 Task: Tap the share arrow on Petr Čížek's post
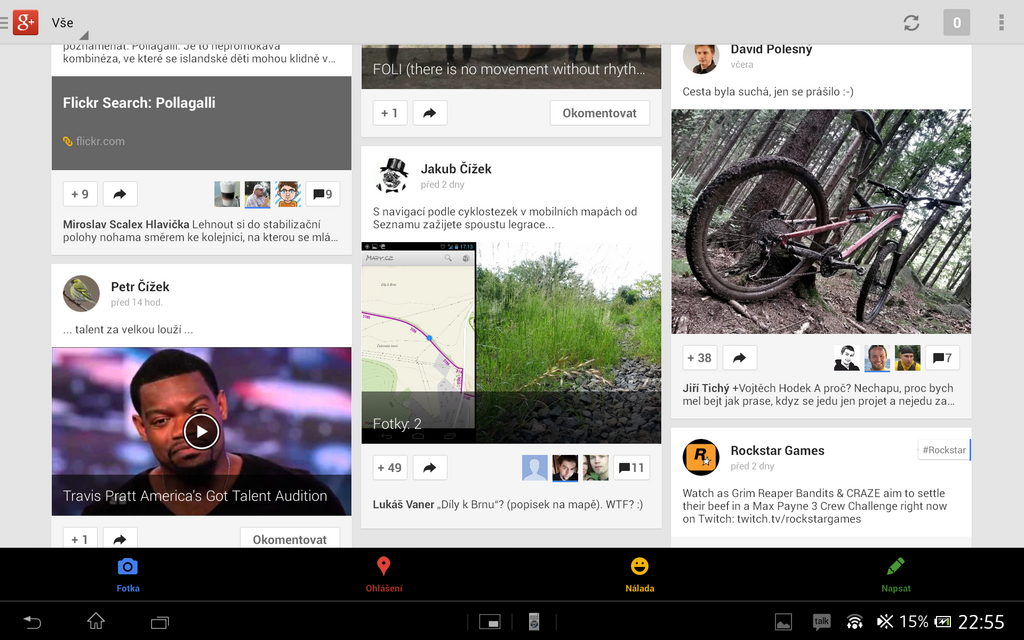click(120, 539)
